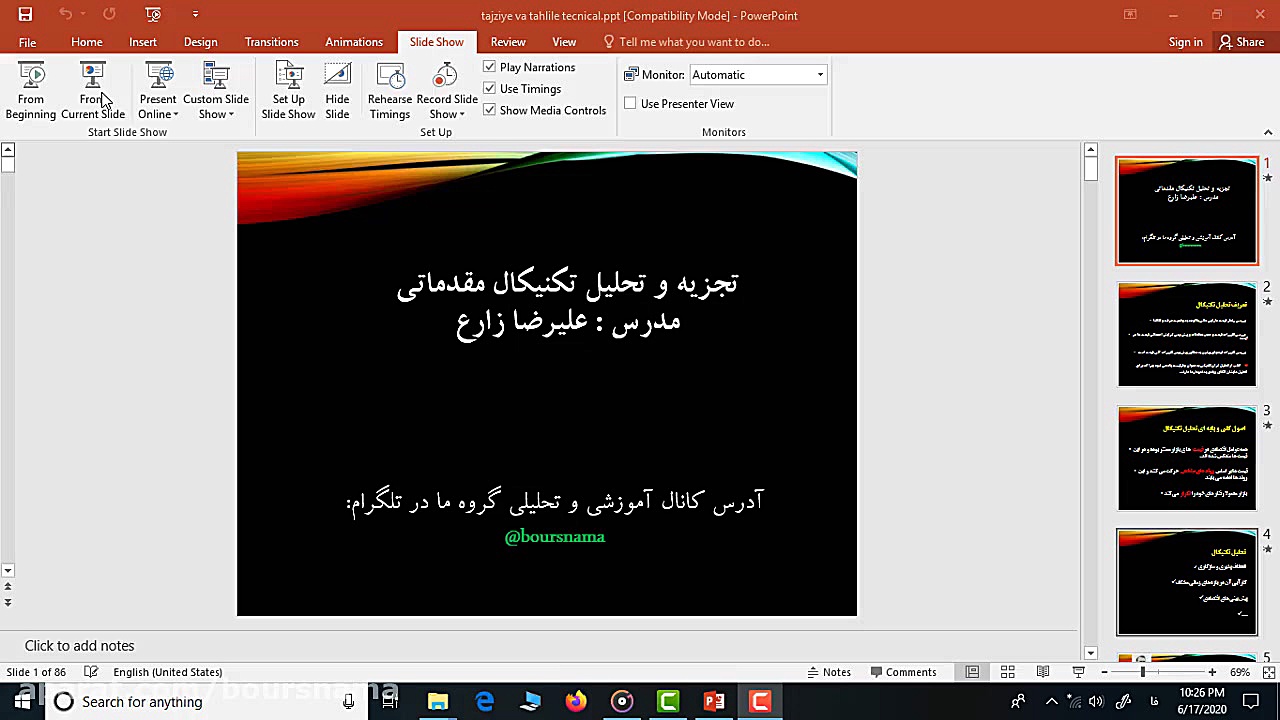Open the Review ribbon tab
The height and width of the screenshot is (720, 1280).
pyautogui.click(x=508, y=41)
